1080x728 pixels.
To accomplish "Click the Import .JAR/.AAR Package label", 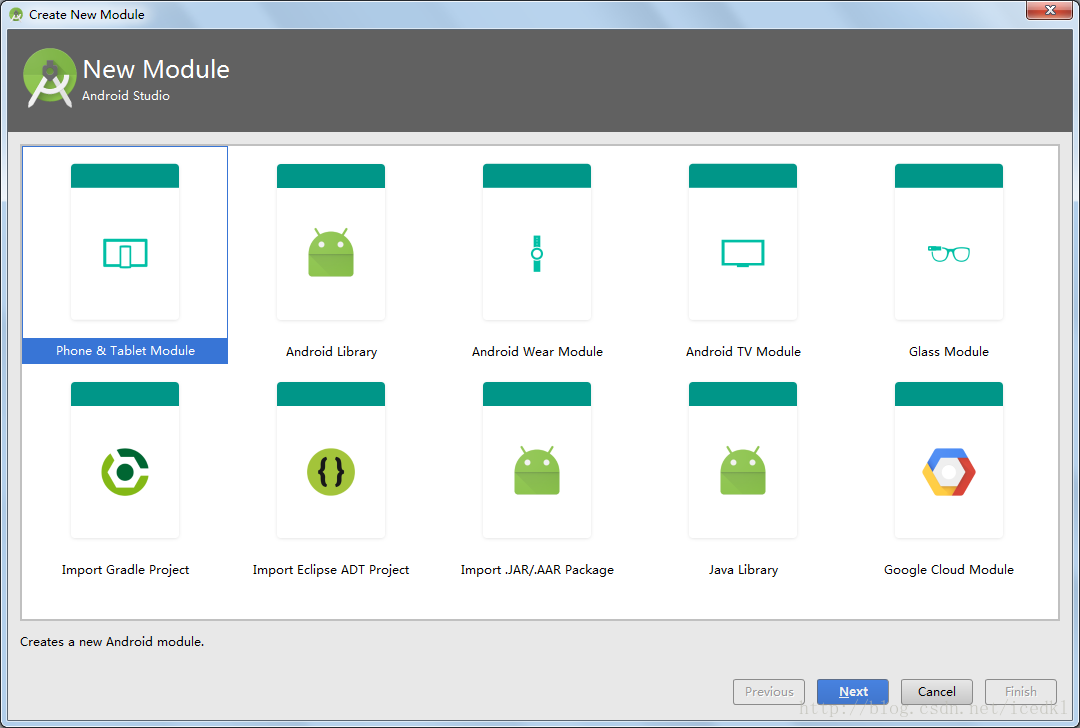I will 537,570.
